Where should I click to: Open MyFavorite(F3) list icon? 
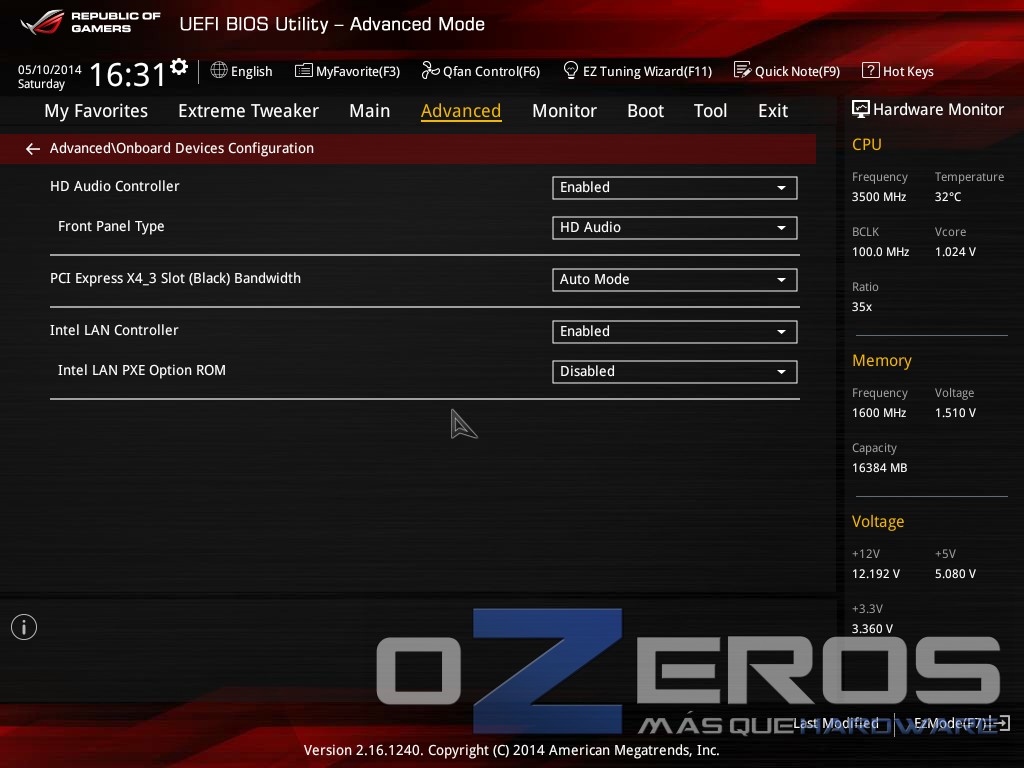tap(304, 71)
